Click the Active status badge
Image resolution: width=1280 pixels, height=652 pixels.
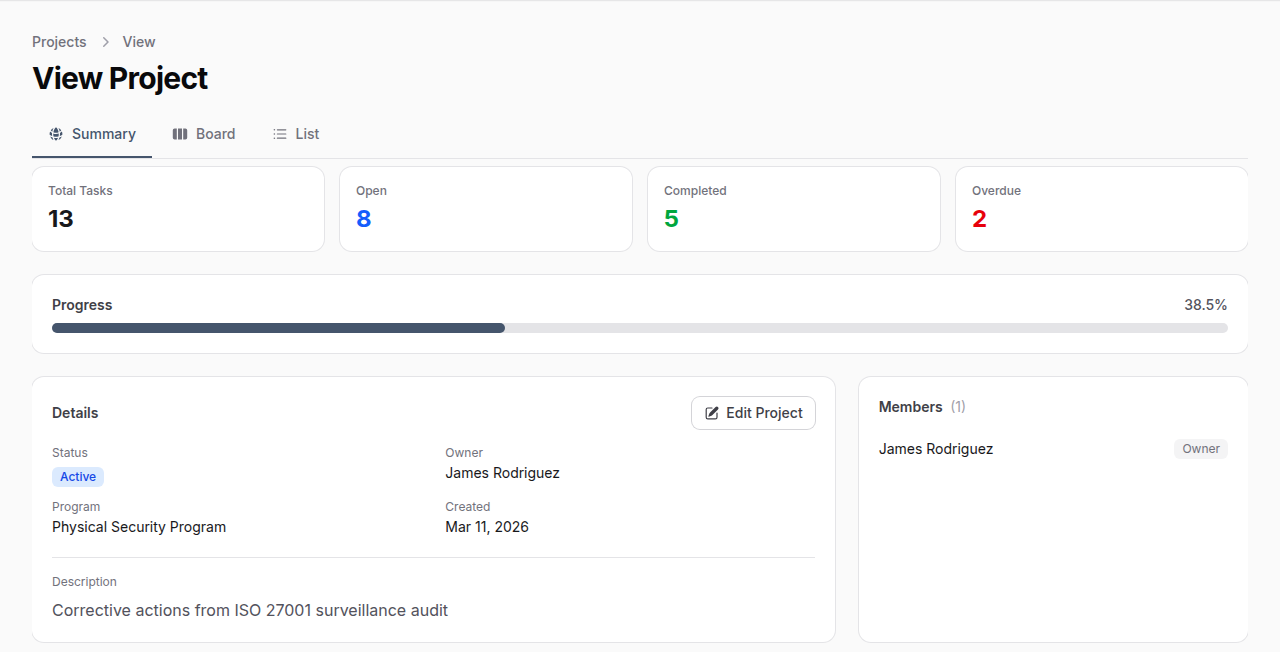click(77, 476)
